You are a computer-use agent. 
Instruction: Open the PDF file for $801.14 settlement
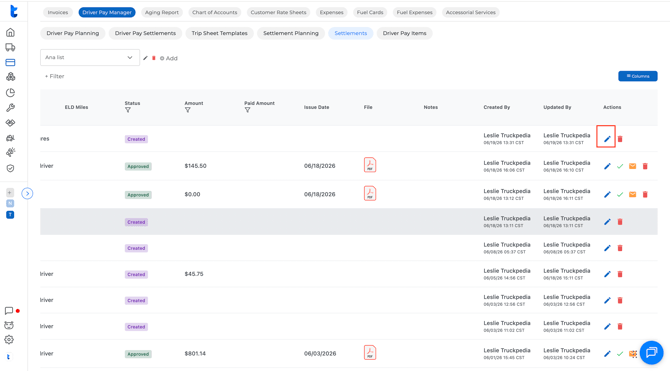[370, 353]
